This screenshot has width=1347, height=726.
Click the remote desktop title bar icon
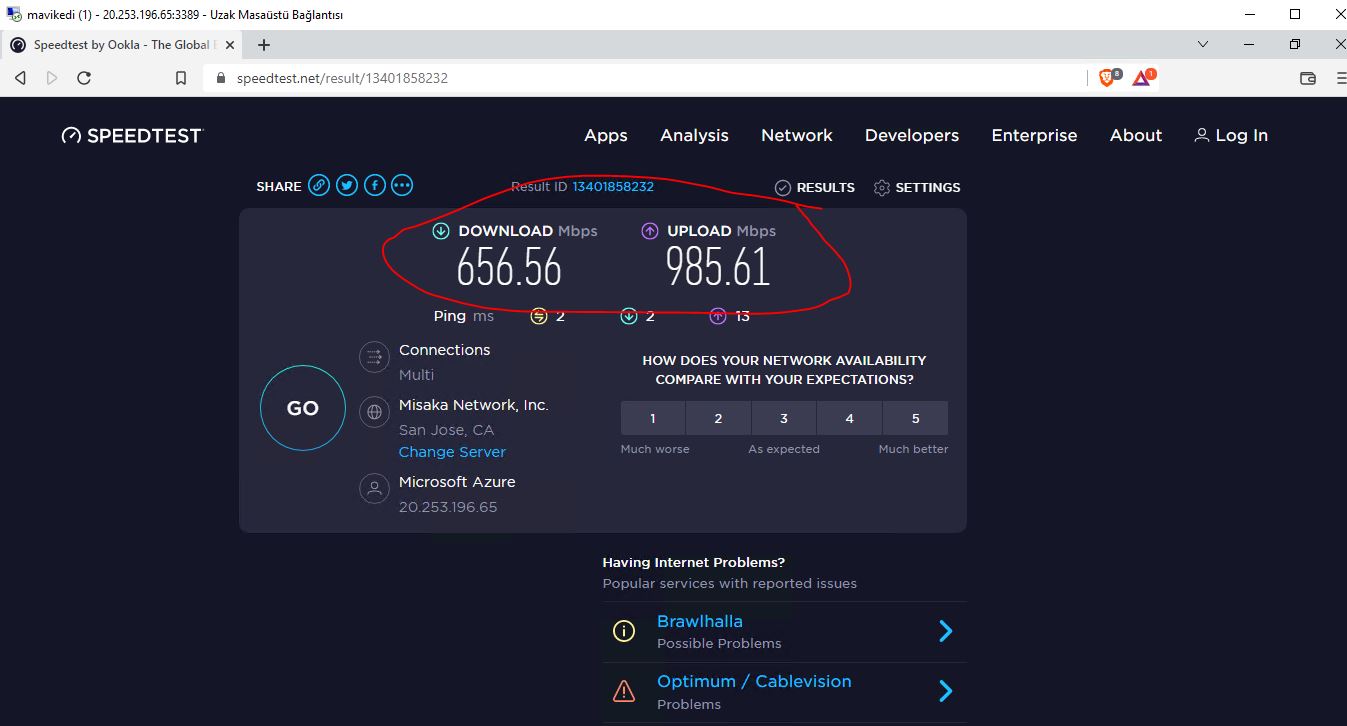coord(13,14)
